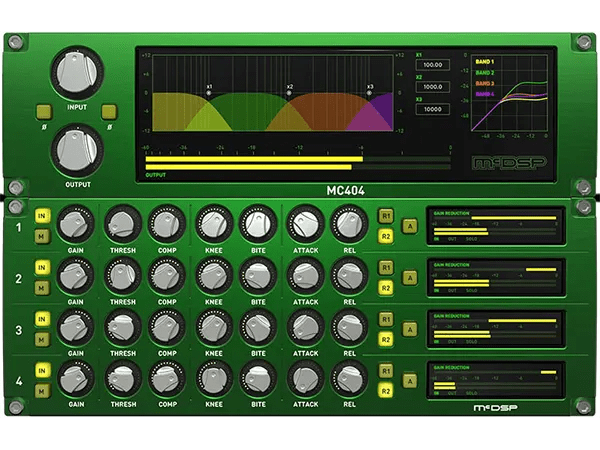Click band 2 ATTACK knob
Viewport: 600px width, 450px height.
point(305,276)
